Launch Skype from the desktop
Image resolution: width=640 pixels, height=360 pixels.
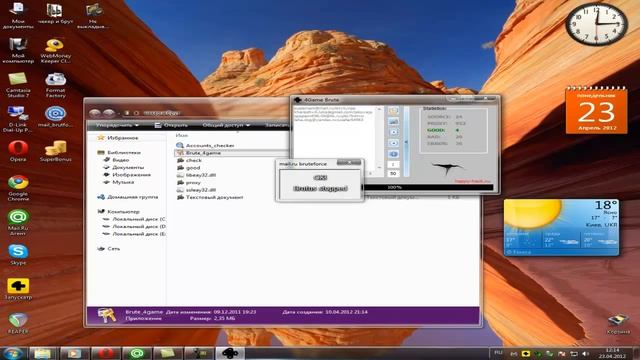tap(18, 255)
